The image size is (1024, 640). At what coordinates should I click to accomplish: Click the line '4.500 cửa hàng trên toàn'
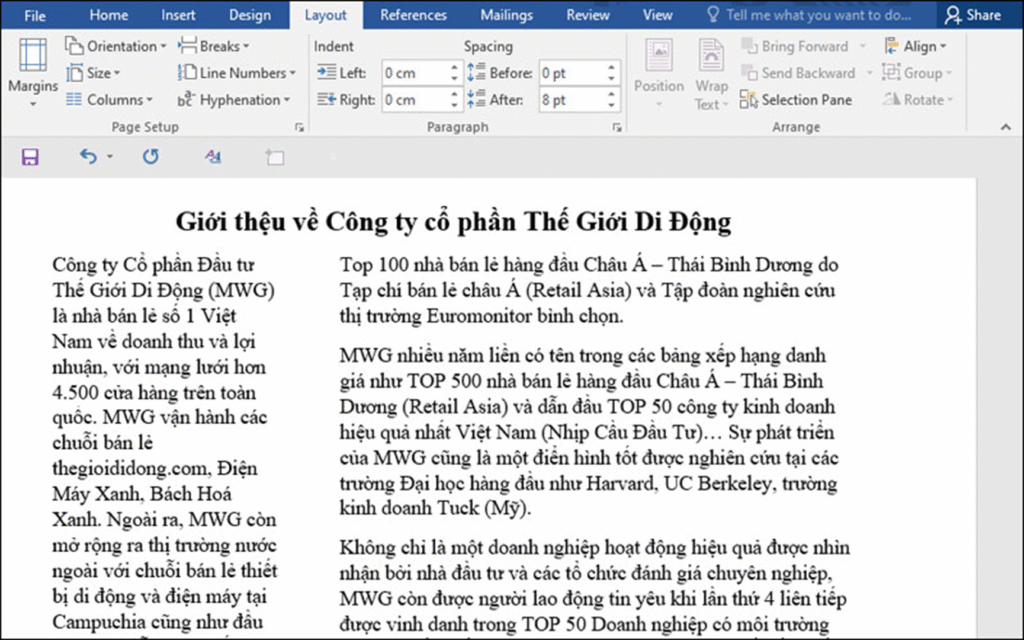click(154, 392)
